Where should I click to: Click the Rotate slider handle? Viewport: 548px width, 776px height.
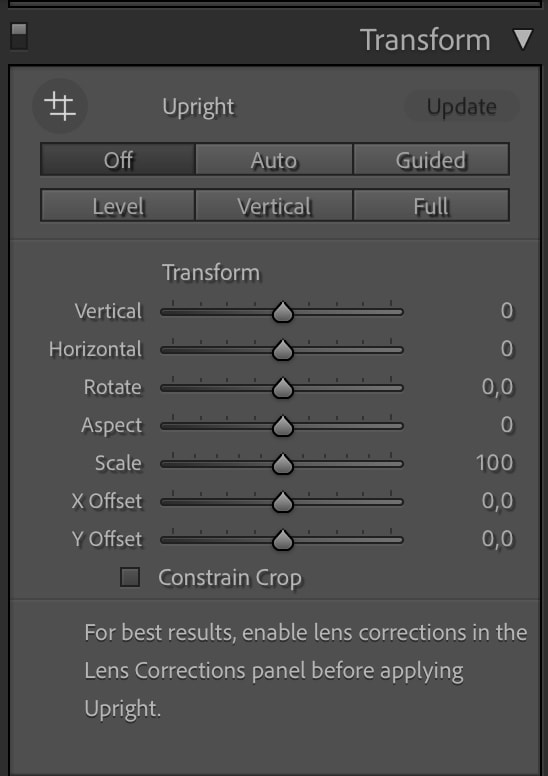click(x=283, y=388)
